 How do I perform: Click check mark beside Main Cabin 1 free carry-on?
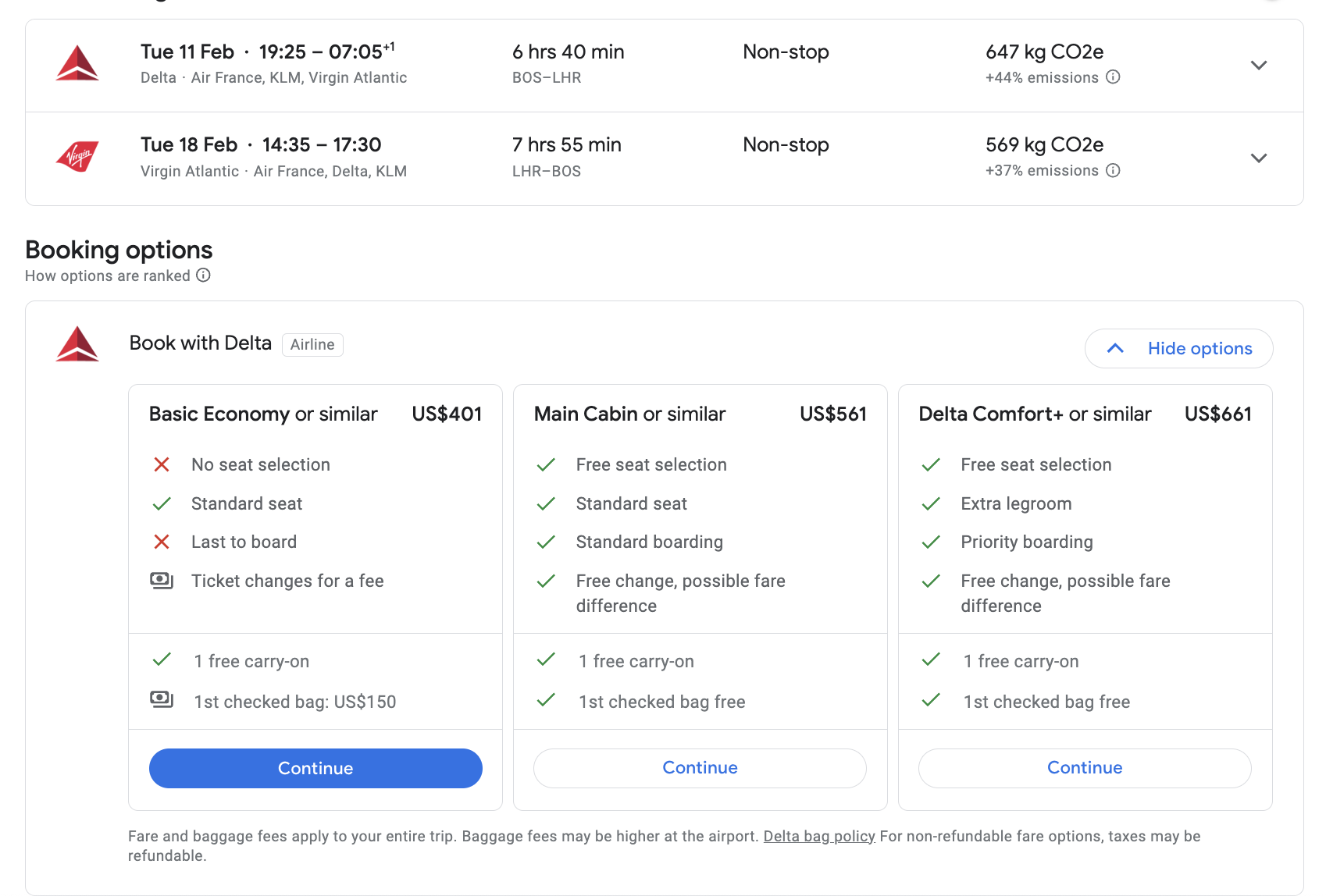pos(546,660)
